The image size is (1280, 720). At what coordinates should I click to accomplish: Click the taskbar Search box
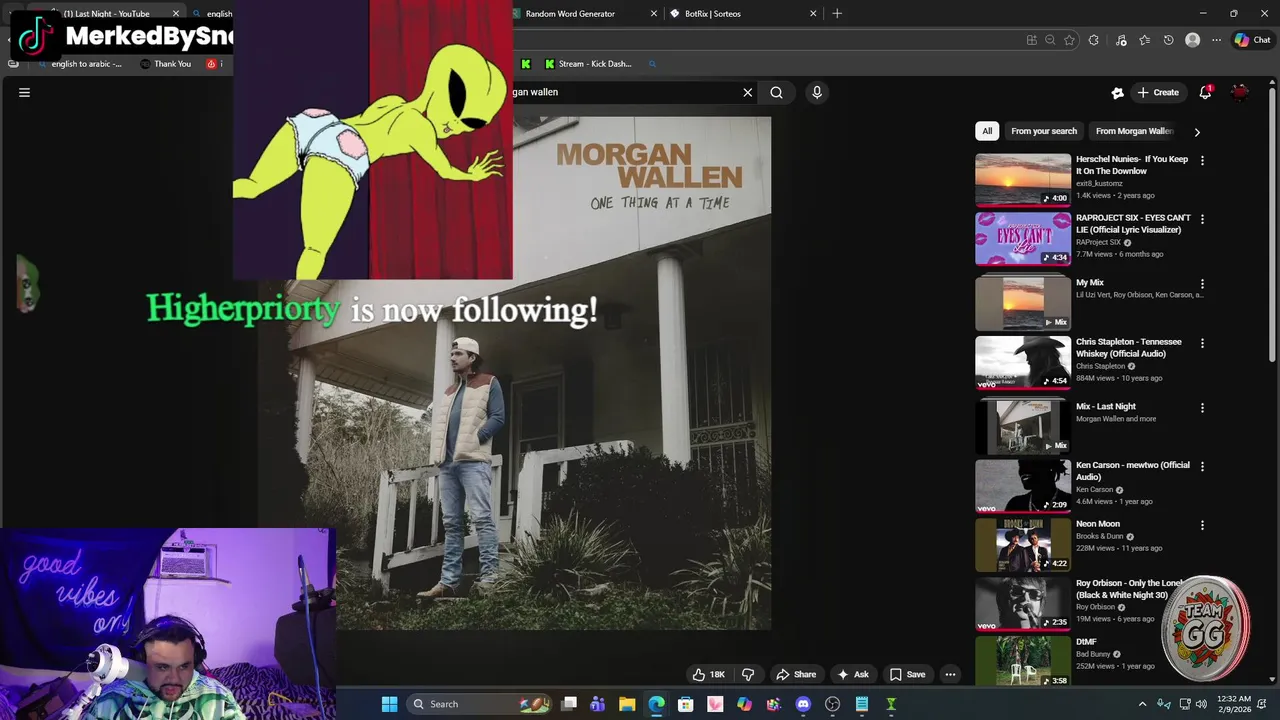coord(480,704)
